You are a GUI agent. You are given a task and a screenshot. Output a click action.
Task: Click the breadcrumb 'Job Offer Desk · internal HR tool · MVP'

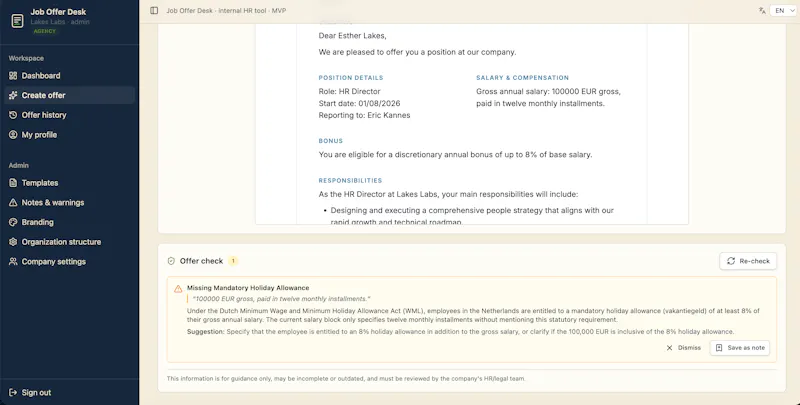click(x=226, y=10)
